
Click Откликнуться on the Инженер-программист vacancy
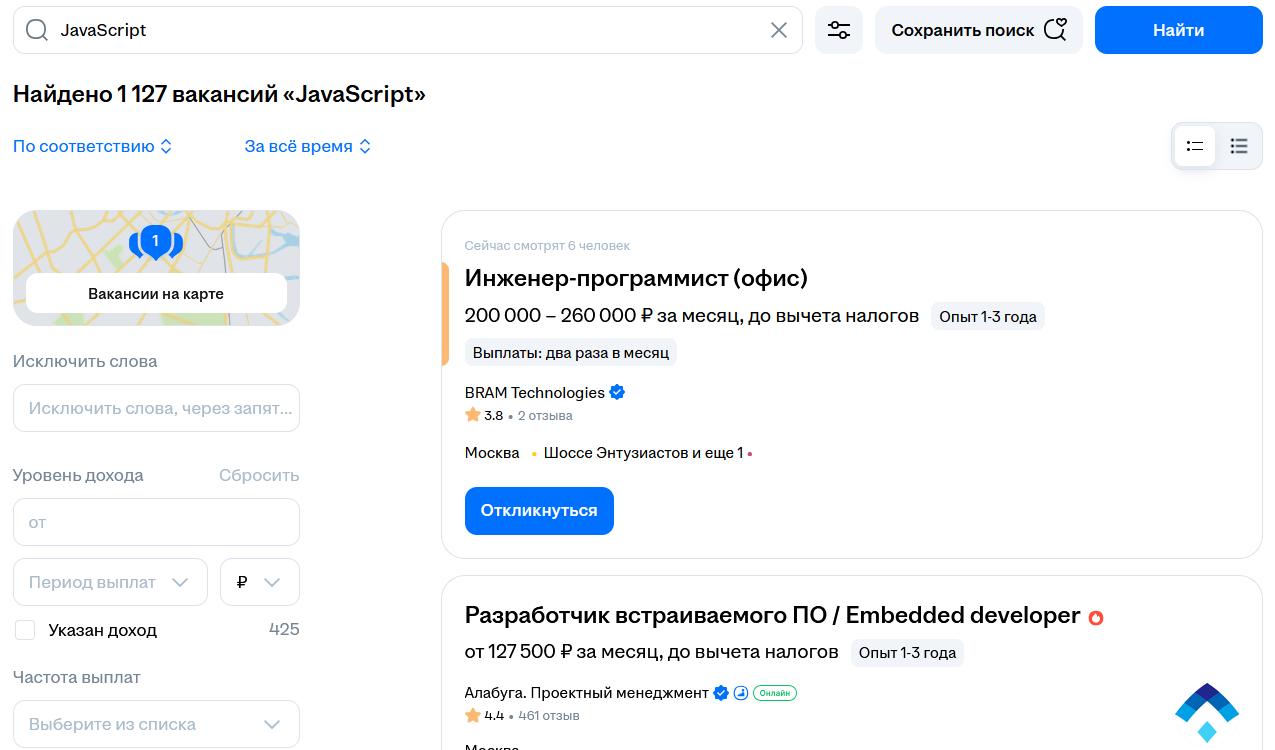[539, 510]
